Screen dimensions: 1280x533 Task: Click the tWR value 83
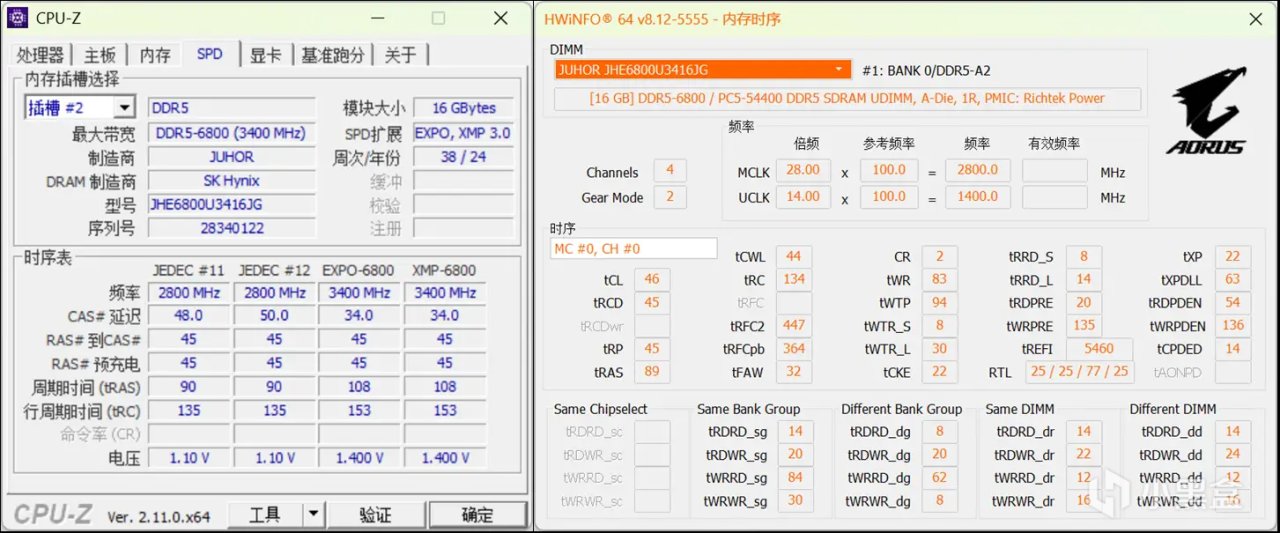(x=939, y=280)
